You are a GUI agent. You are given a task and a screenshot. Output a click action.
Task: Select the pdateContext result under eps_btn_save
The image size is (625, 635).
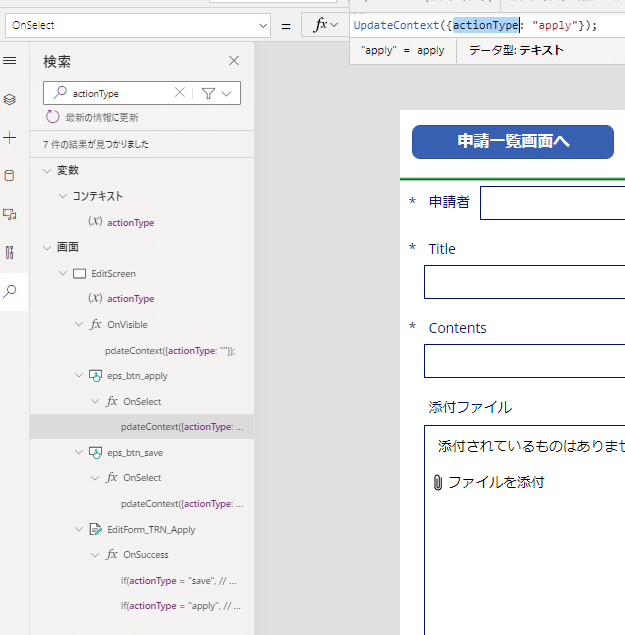[x=182, y=504]
